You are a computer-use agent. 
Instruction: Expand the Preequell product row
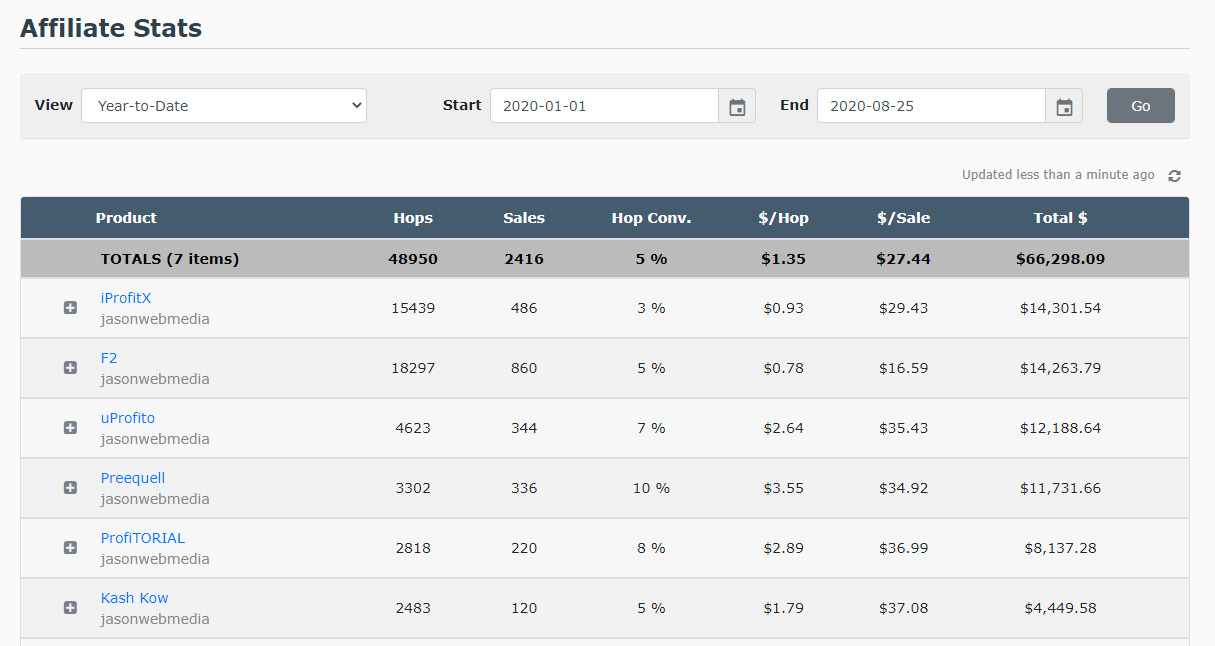tap(70, 488)
